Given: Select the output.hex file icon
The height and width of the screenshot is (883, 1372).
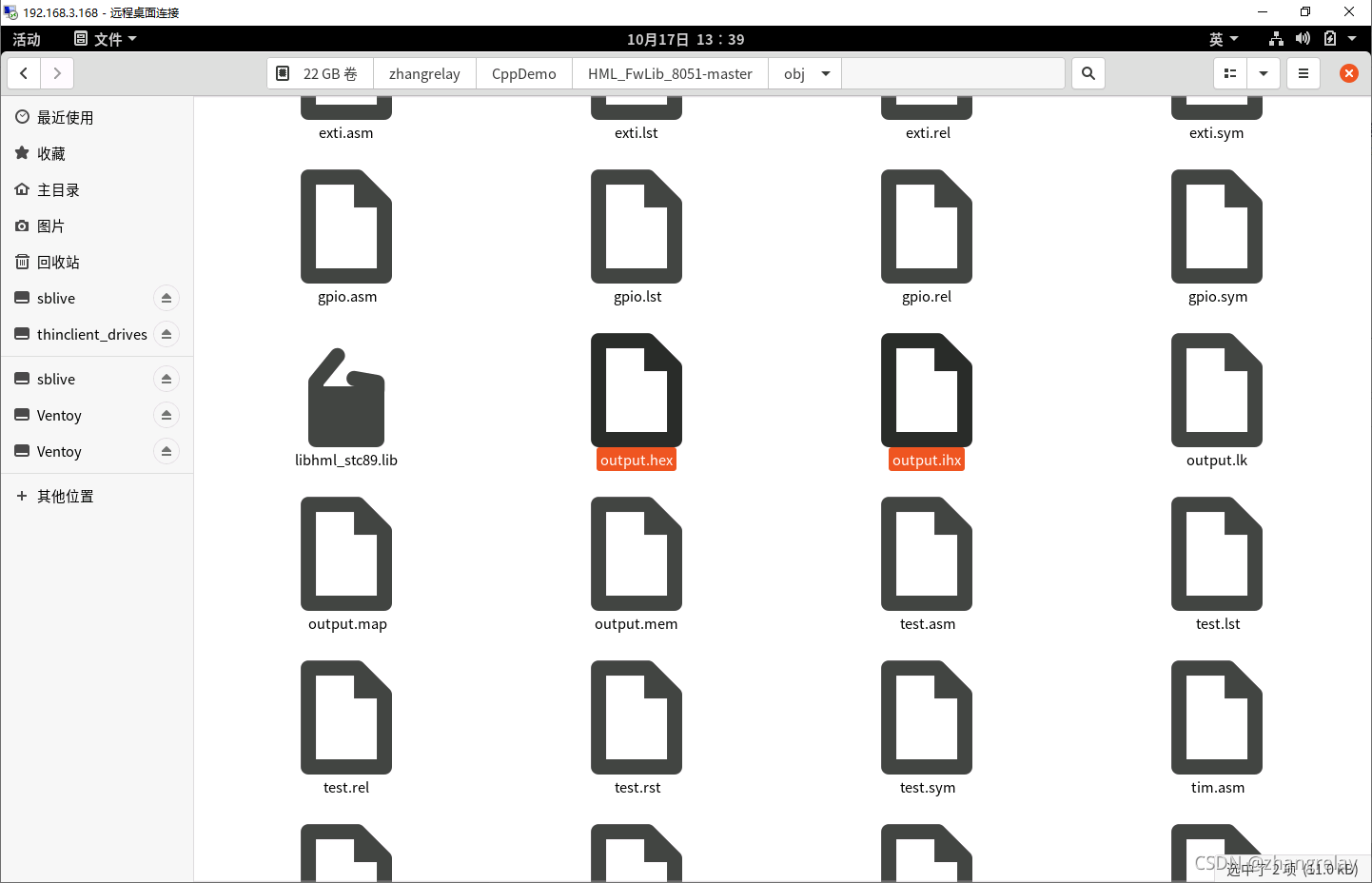Looking at the screenshot, I should pyautogui.click(x=637, y=390).
